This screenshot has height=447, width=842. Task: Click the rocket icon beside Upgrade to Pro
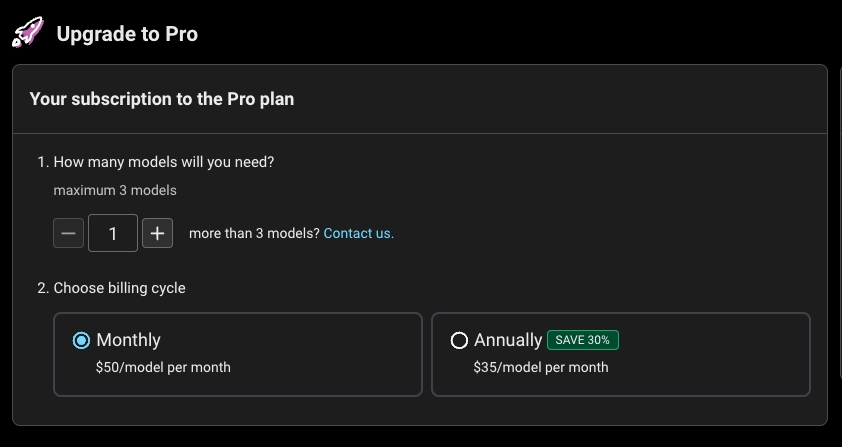click(x=27, y=33)
